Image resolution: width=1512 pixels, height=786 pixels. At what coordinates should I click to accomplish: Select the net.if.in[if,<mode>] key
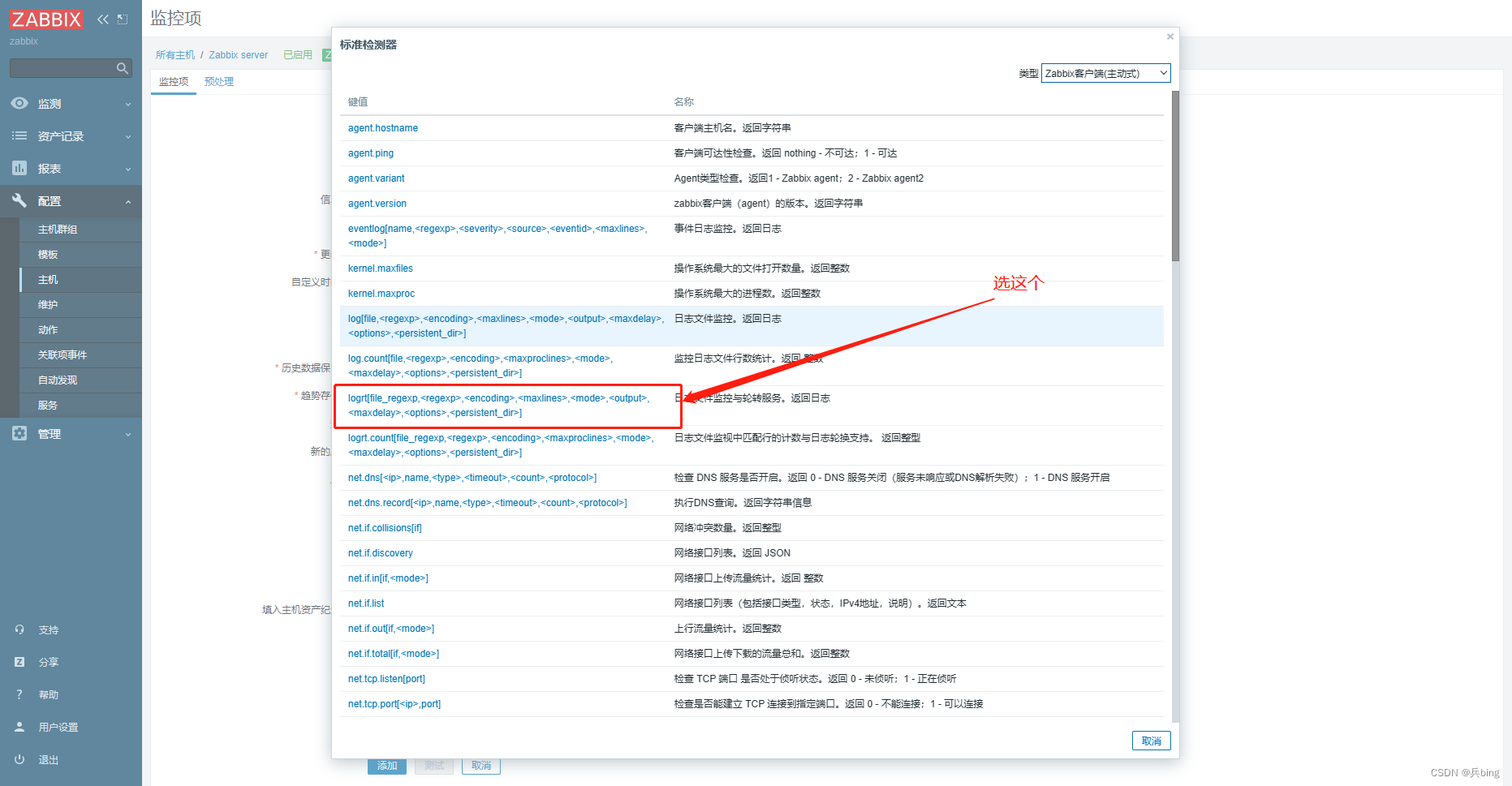pos(388,578)
